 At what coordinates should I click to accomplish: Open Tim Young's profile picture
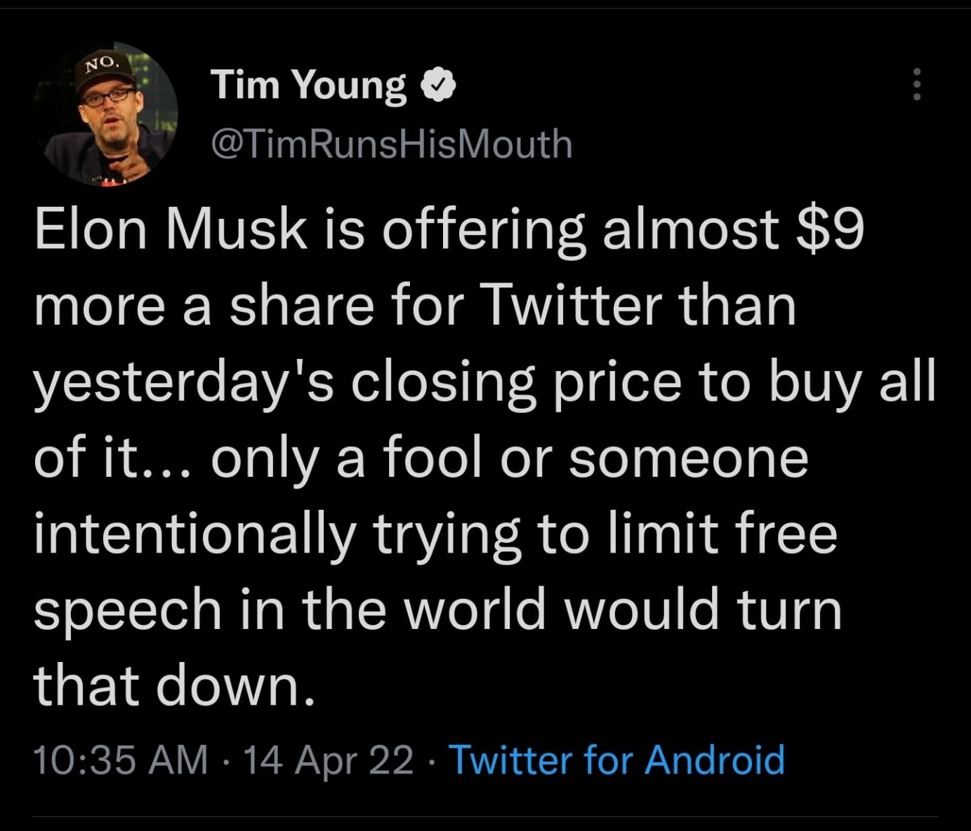coord(106,114)
